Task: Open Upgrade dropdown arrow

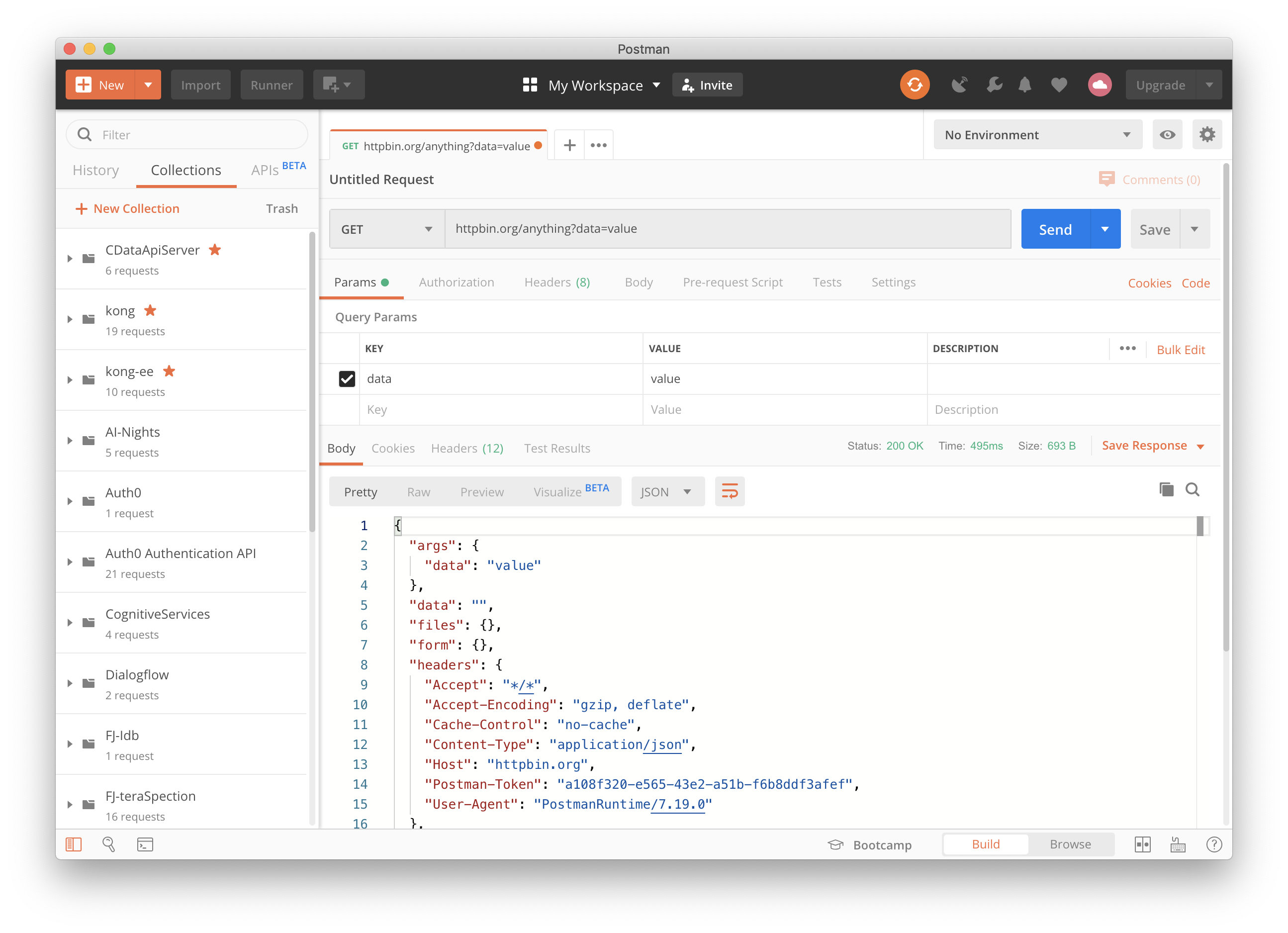Action: [1209, 85]
